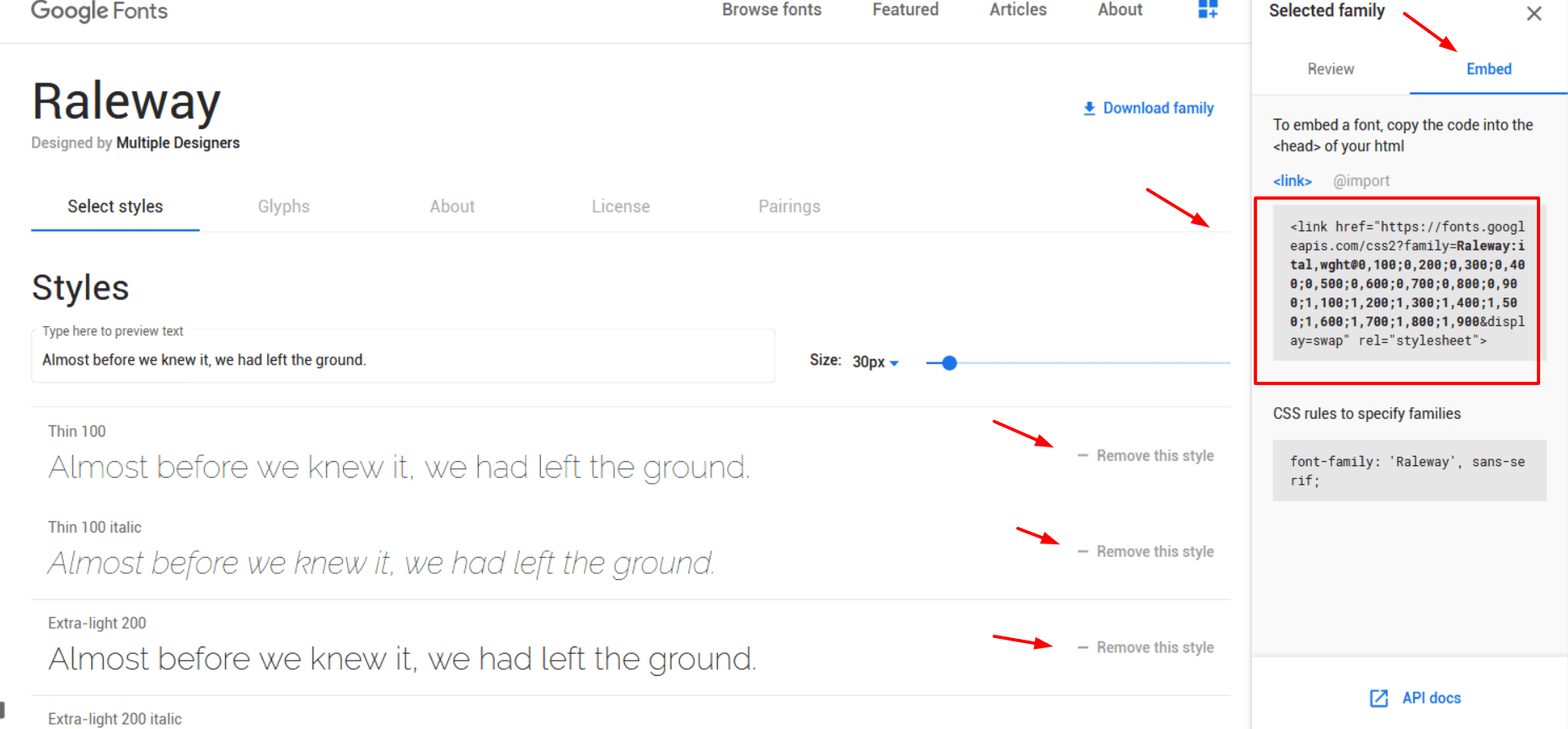Click the Thin 100 preview sentence

point(399,468)
